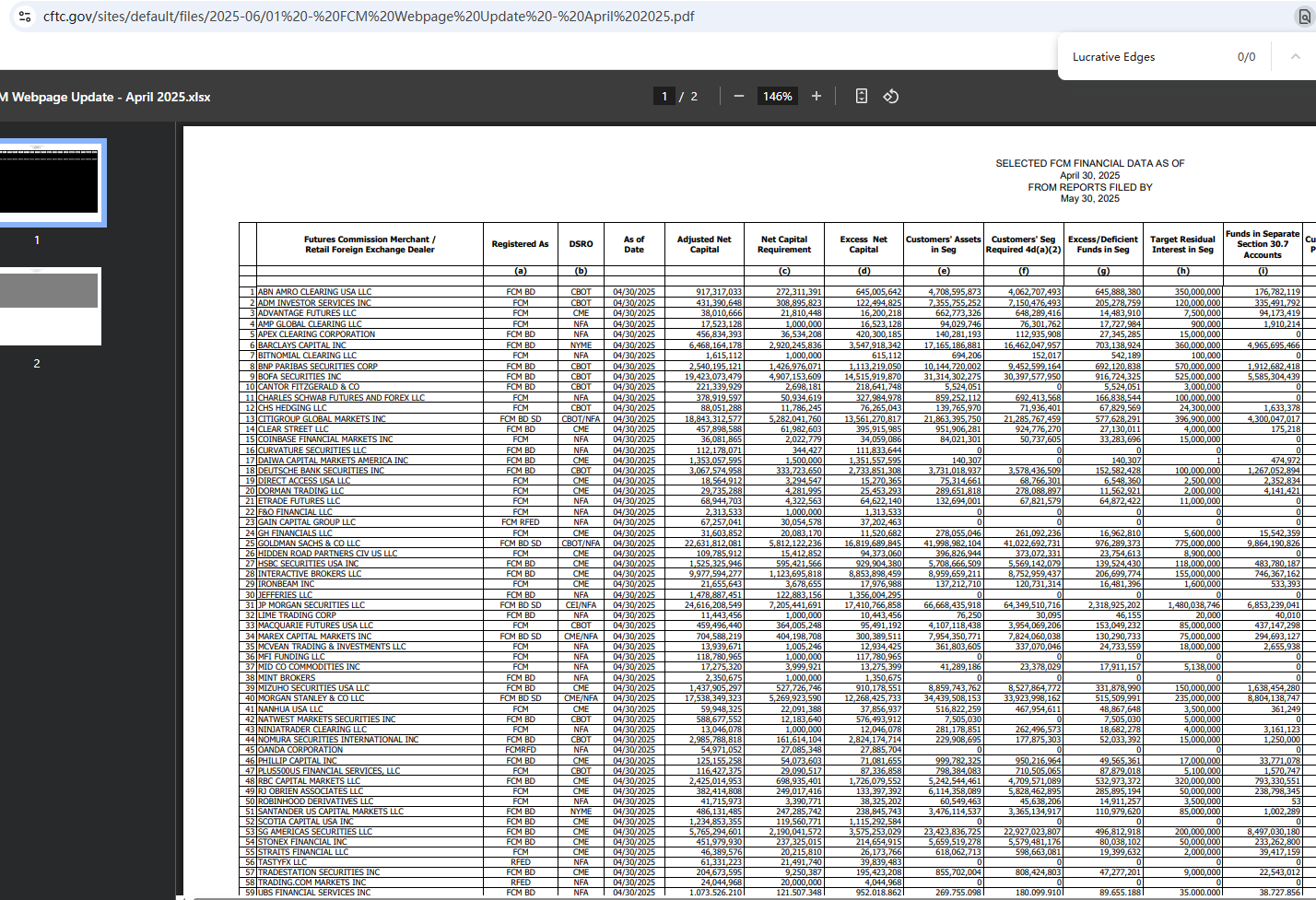Click the 'As of Date' column header
Screen dimensions: 1316x900
coord(634,244)
